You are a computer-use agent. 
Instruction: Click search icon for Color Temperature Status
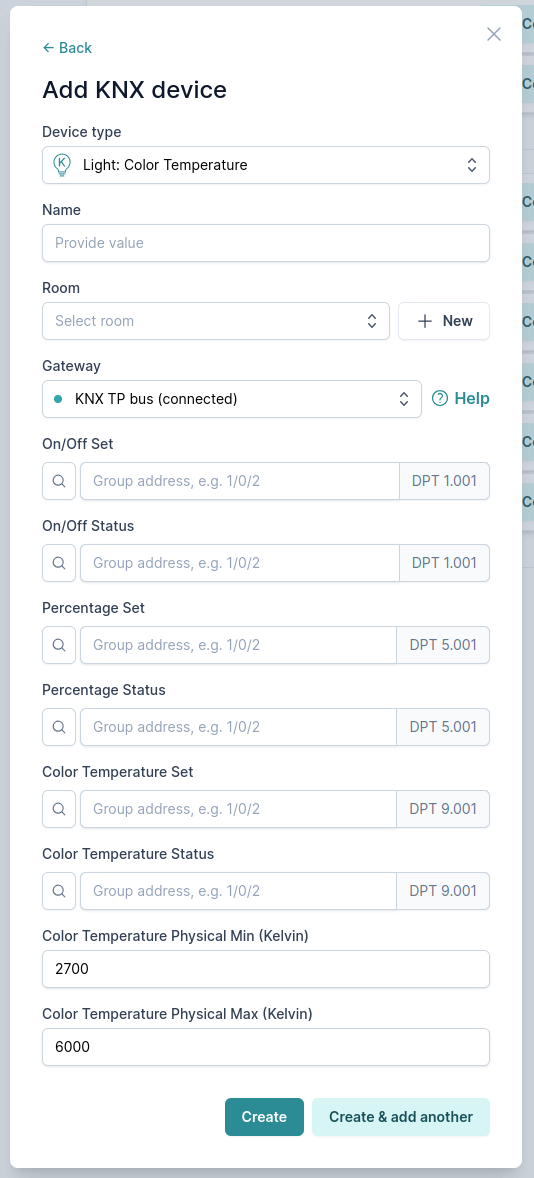pos(59,890)
